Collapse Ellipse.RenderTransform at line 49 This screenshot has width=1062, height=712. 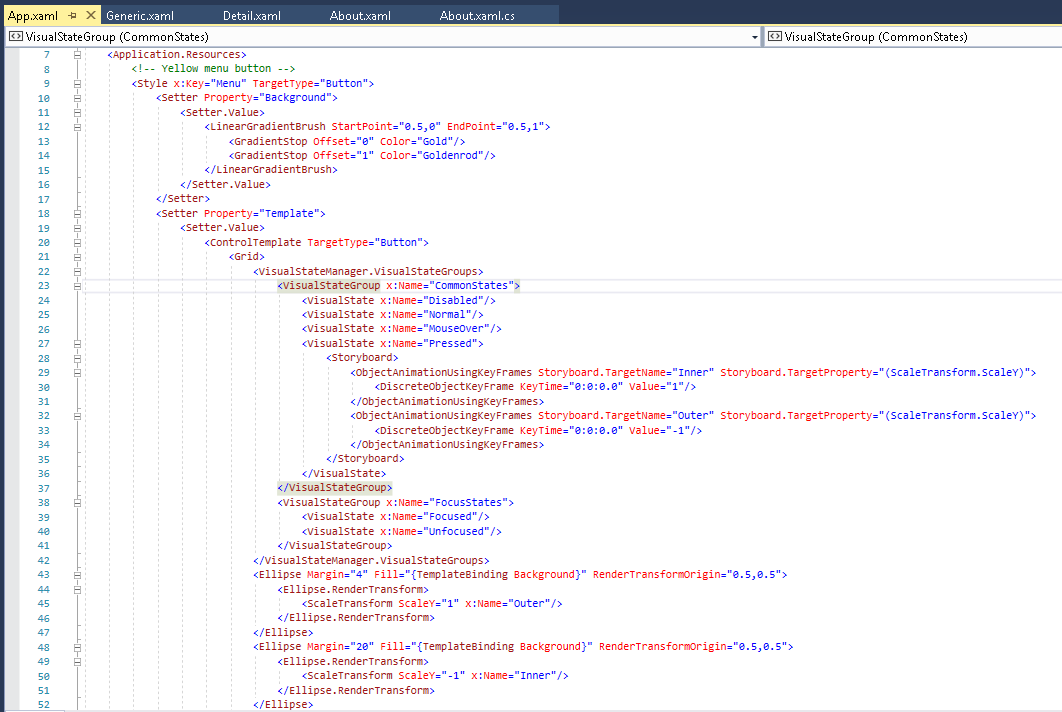(x=77, y=661)
